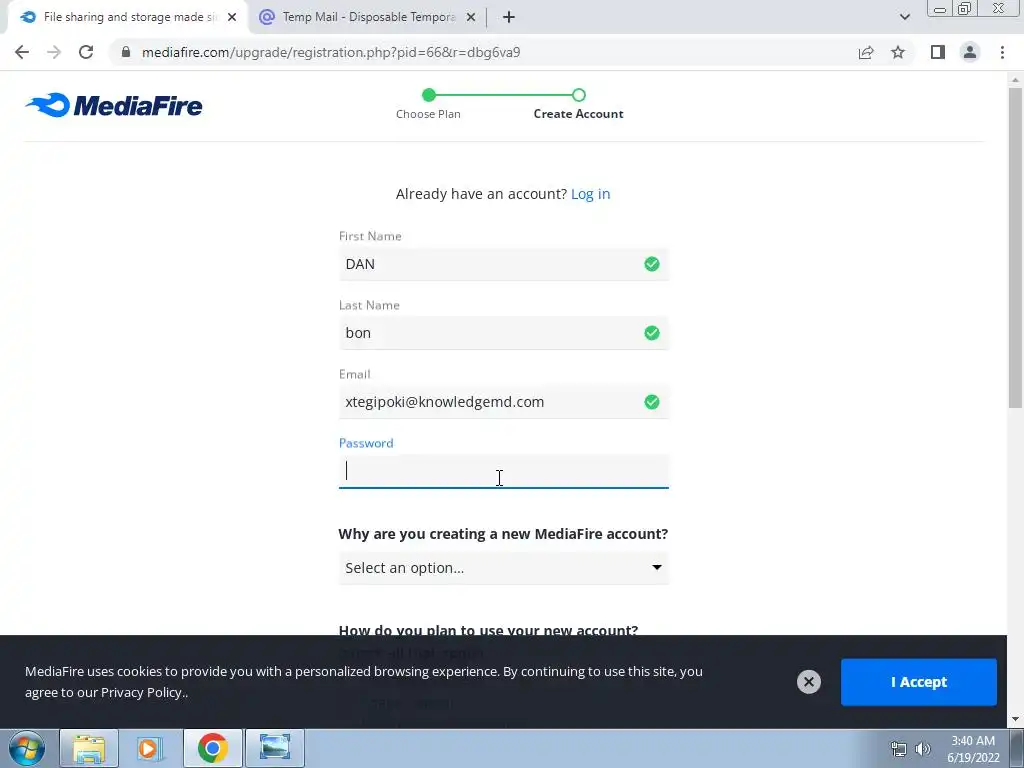Open the Windows Start menu
This screenshot has height=768, width=1024.
(27, 748)
